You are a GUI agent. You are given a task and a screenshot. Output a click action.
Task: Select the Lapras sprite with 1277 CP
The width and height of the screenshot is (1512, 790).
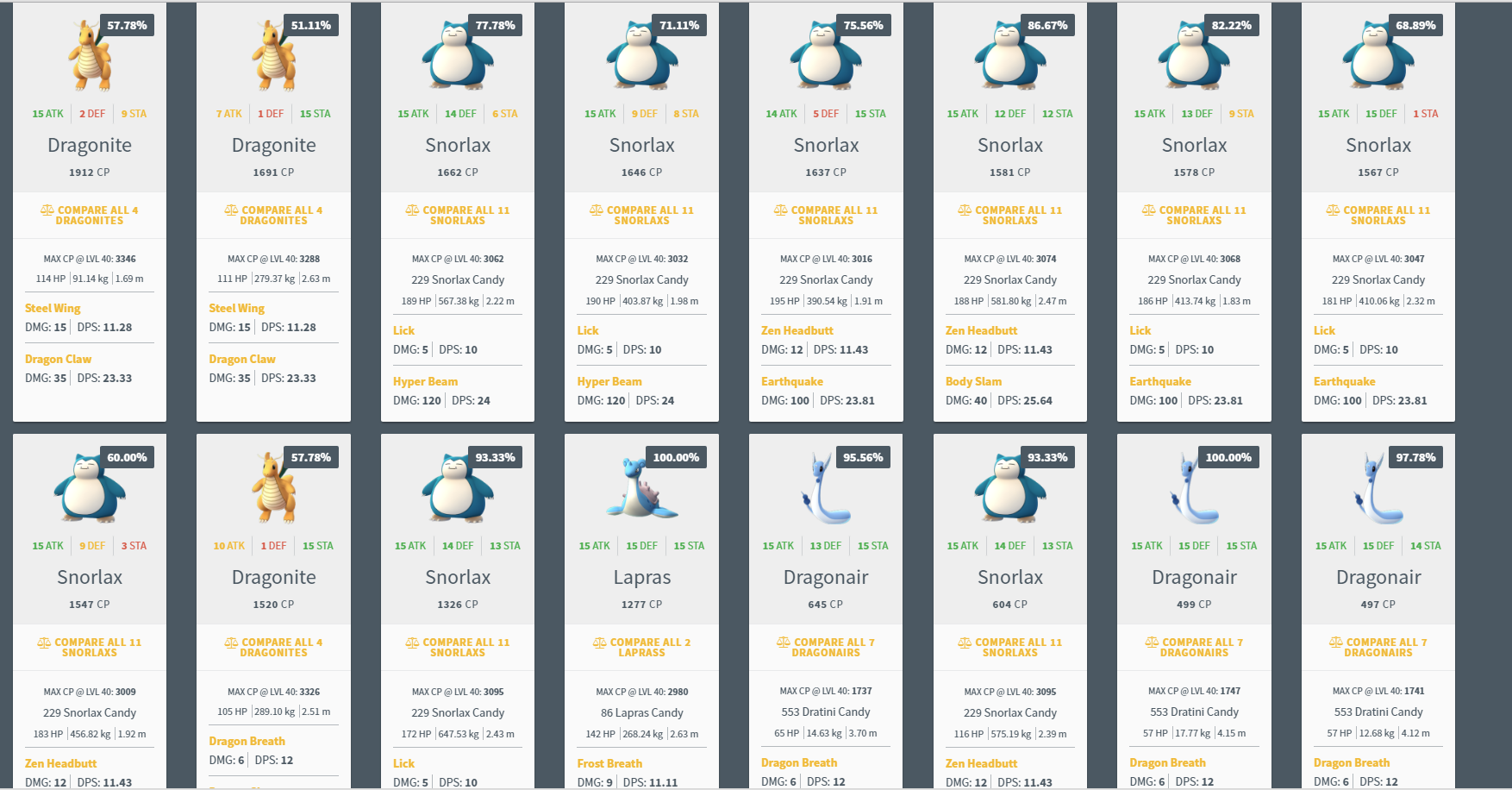(x=642, y=489)
